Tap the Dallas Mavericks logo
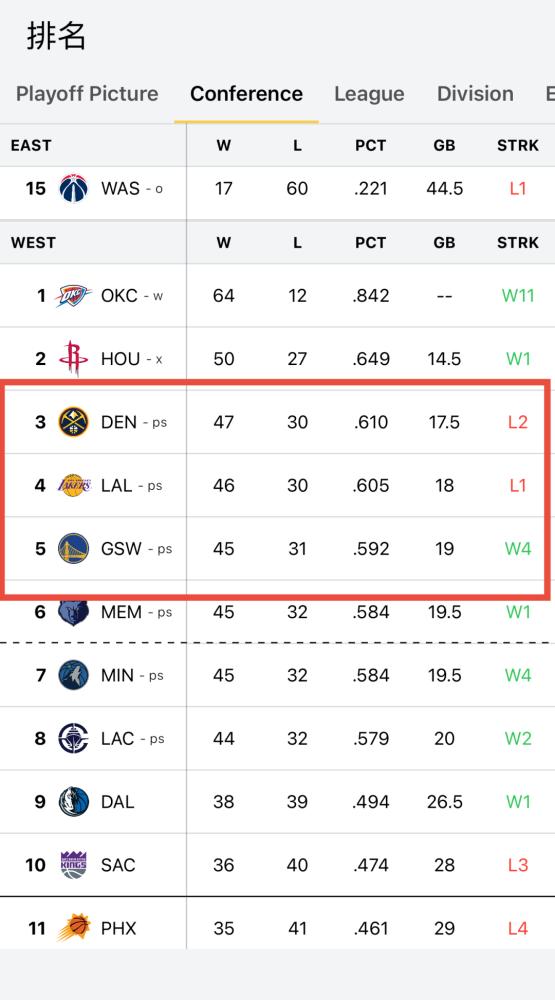Image resolution: width=555 pixels, height=1000 pixels. pyautogui.click(x=73, y=802)
